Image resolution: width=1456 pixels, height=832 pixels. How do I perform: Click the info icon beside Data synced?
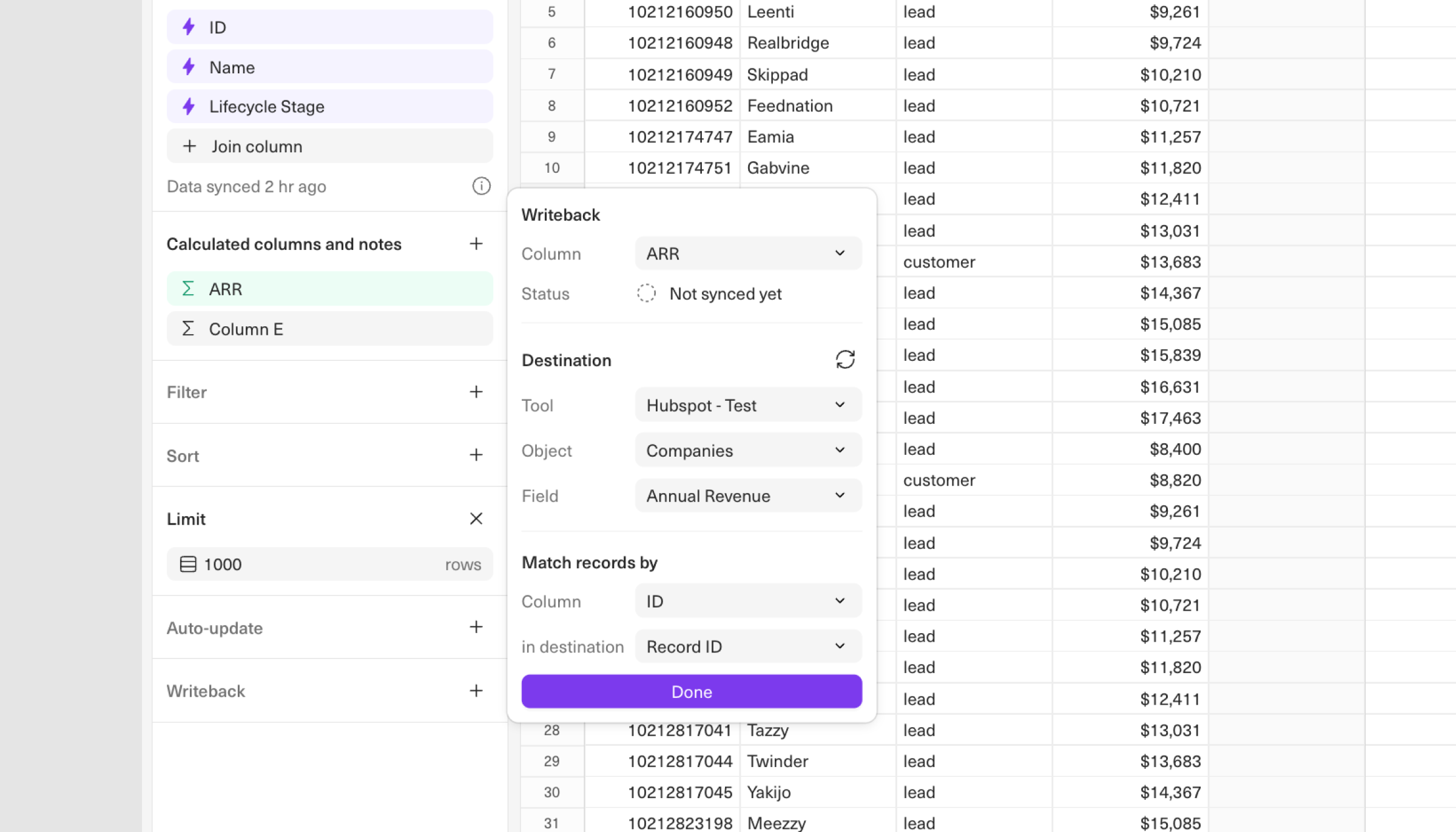click(x=481, y=186)
